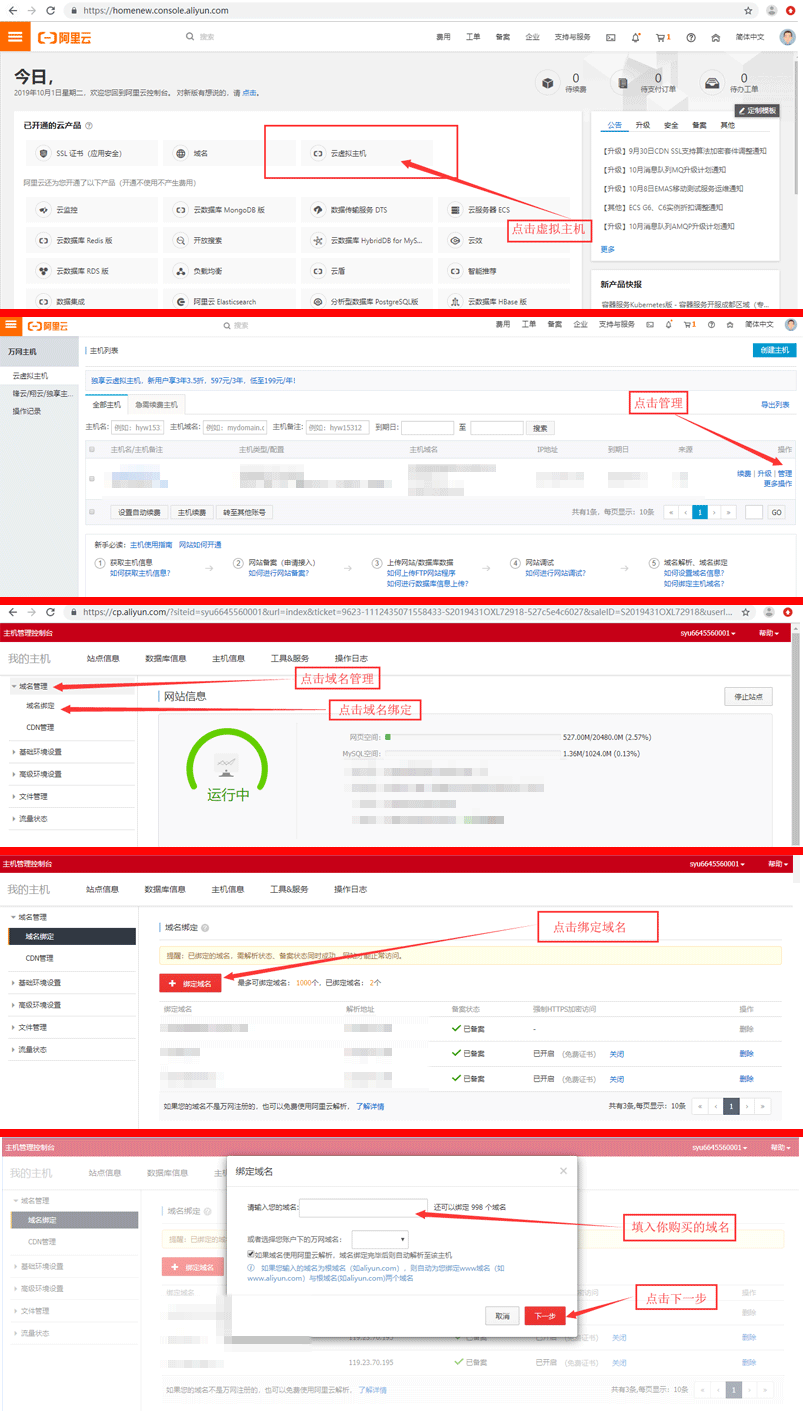Toggle 如果域名使用阿里云解析 auto-resolve checkbox
The image size is (803, 1411).
tap(251, 1254)
